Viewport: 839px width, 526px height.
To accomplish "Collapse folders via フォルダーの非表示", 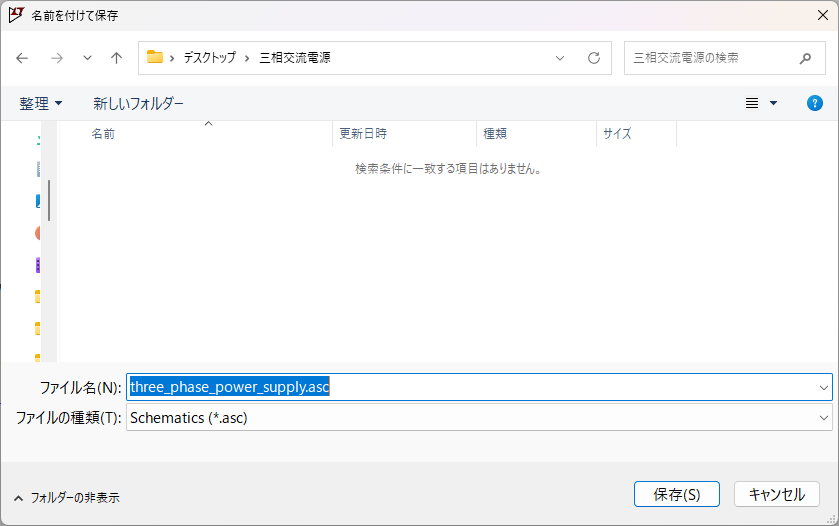I will [x=66, y=497].
